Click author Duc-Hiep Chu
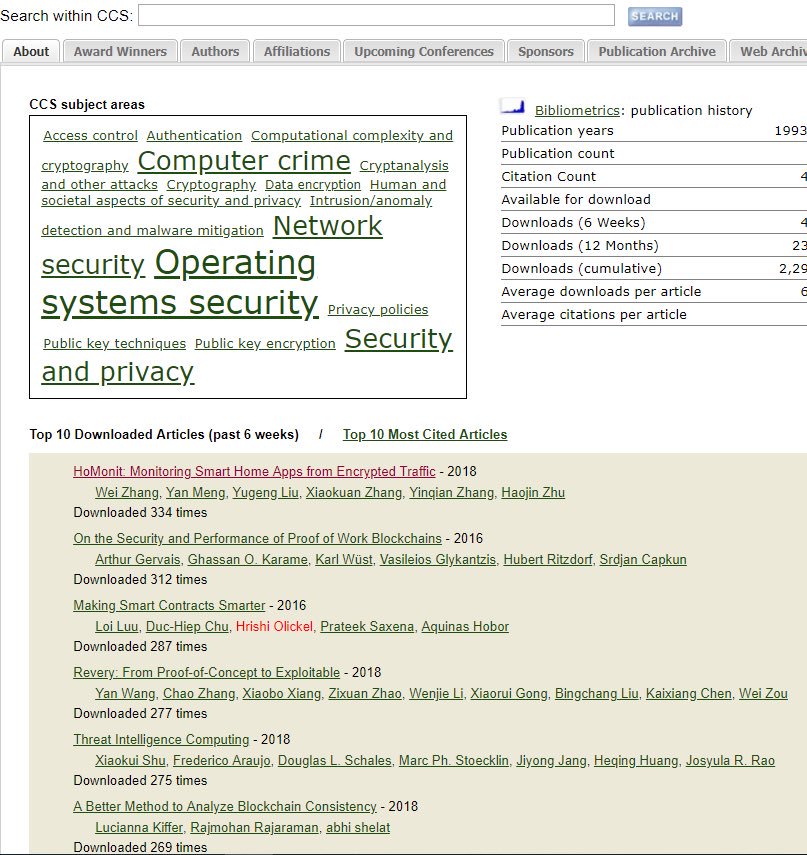The height and width of the screenshot is (855, 807). pos(187,627)
